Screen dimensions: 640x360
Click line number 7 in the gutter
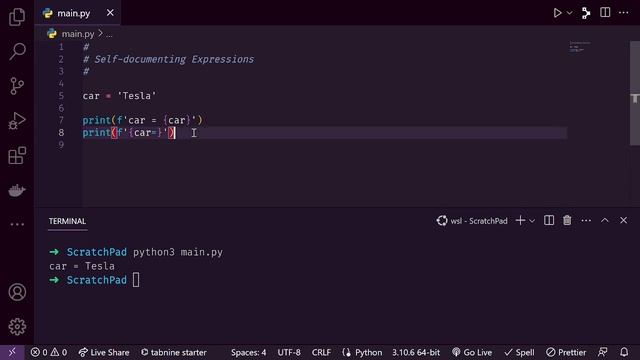click(x=61, y=120)
